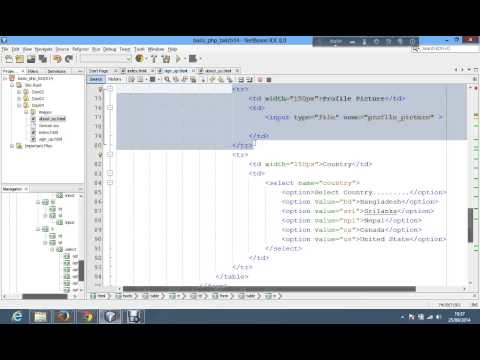Switch to the index.html editor tab
This screenshot has height=360, width=480.
137,71
